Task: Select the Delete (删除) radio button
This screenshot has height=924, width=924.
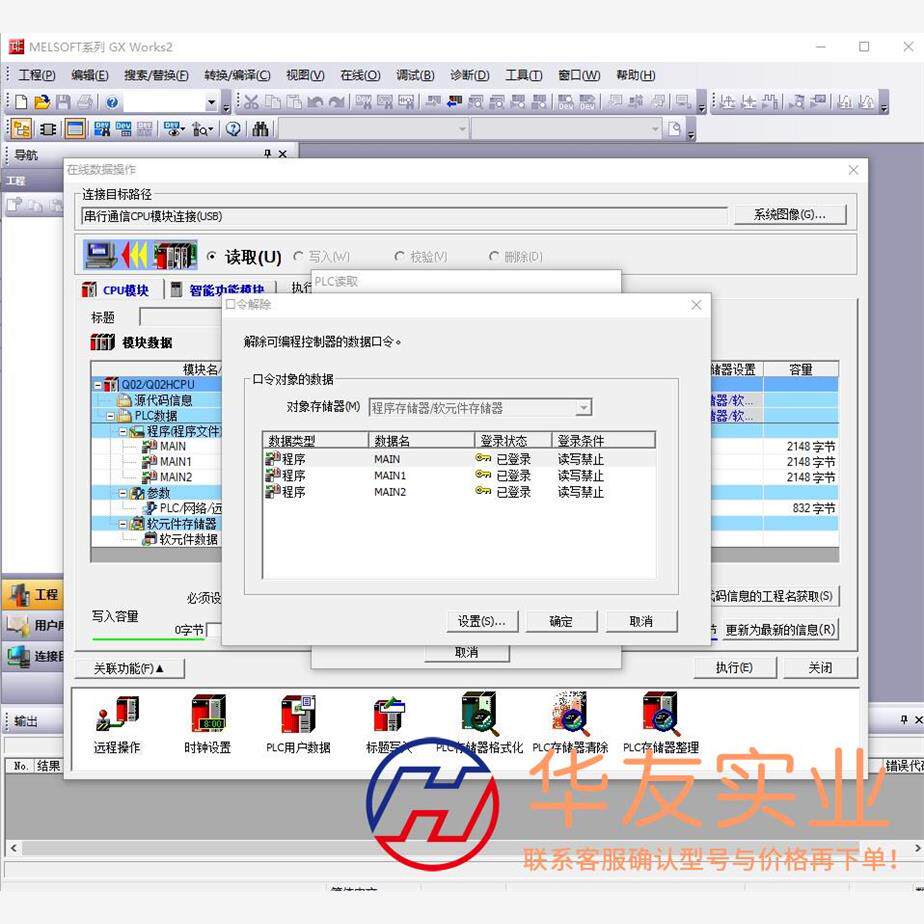Action: [x=494, y=256]
